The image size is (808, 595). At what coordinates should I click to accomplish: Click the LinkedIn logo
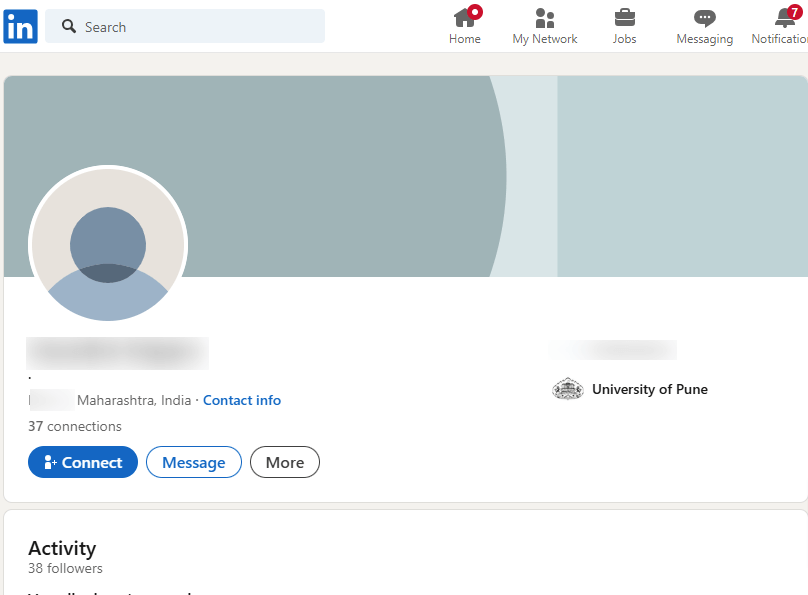[20, 26]
